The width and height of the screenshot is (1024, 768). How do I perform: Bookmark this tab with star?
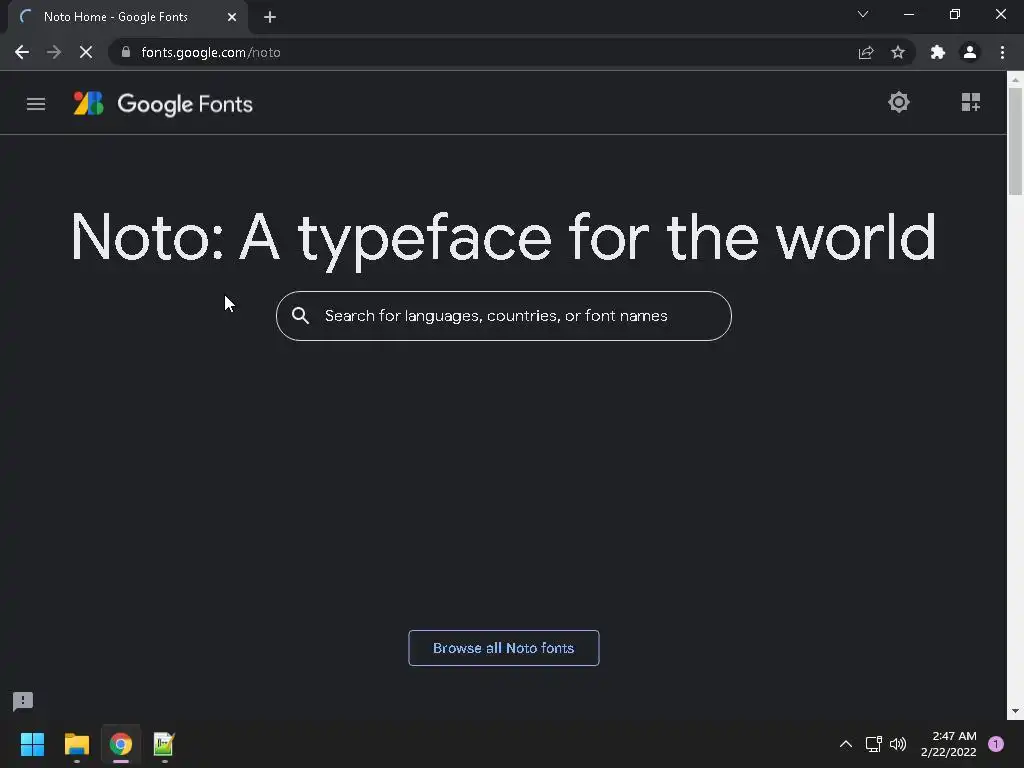898,52
